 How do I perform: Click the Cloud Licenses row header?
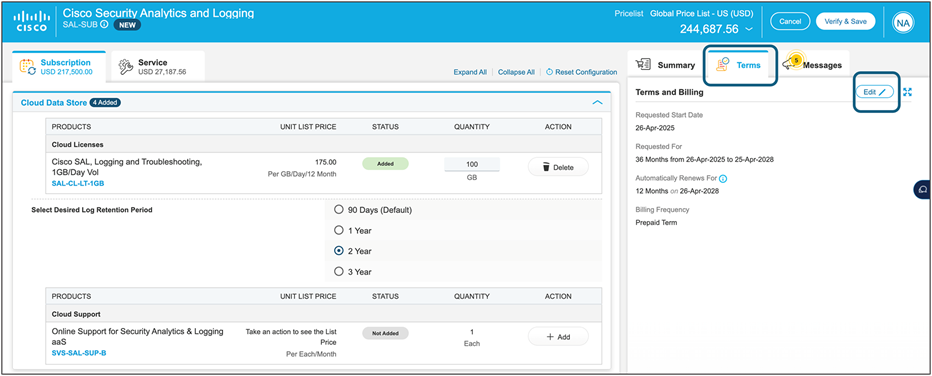pos(323,144)
